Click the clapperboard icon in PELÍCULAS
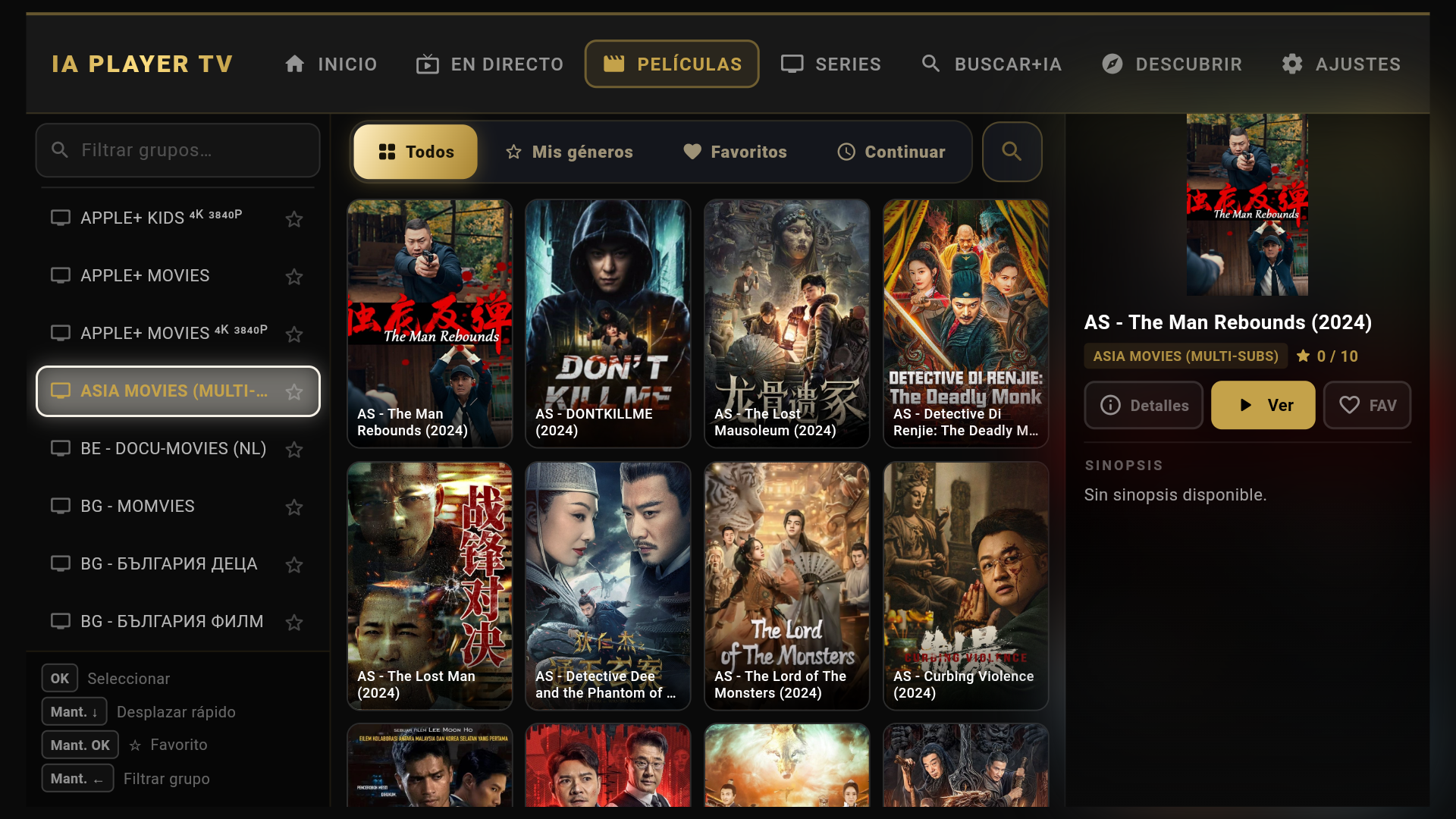Viewport: 1456px width, 819px height. click(614, 64)
